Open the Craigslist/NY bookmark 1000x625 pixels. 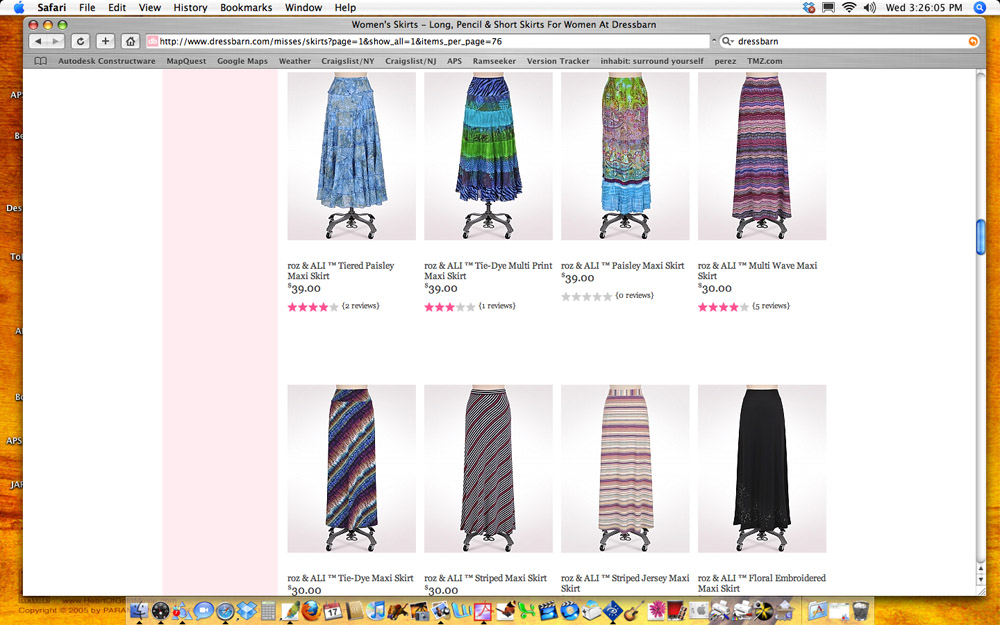[x=348, y=61]
